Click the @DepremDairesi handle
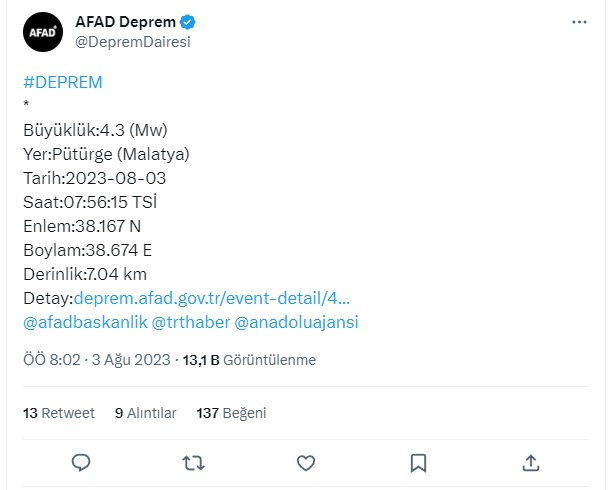 pos(133,42)
